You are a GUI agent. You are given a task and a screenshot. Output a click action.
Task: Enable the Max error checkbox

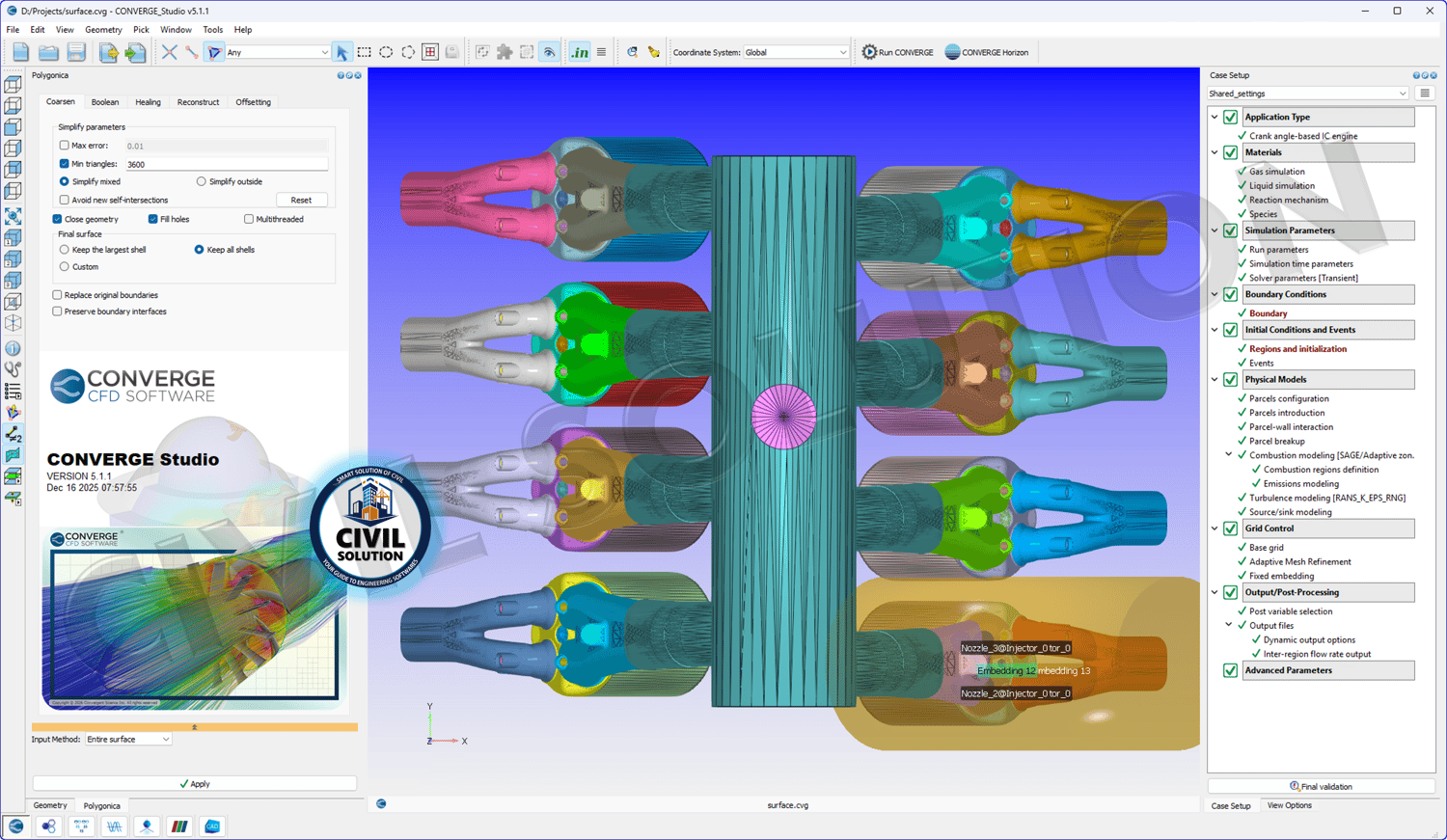(65, 146)
